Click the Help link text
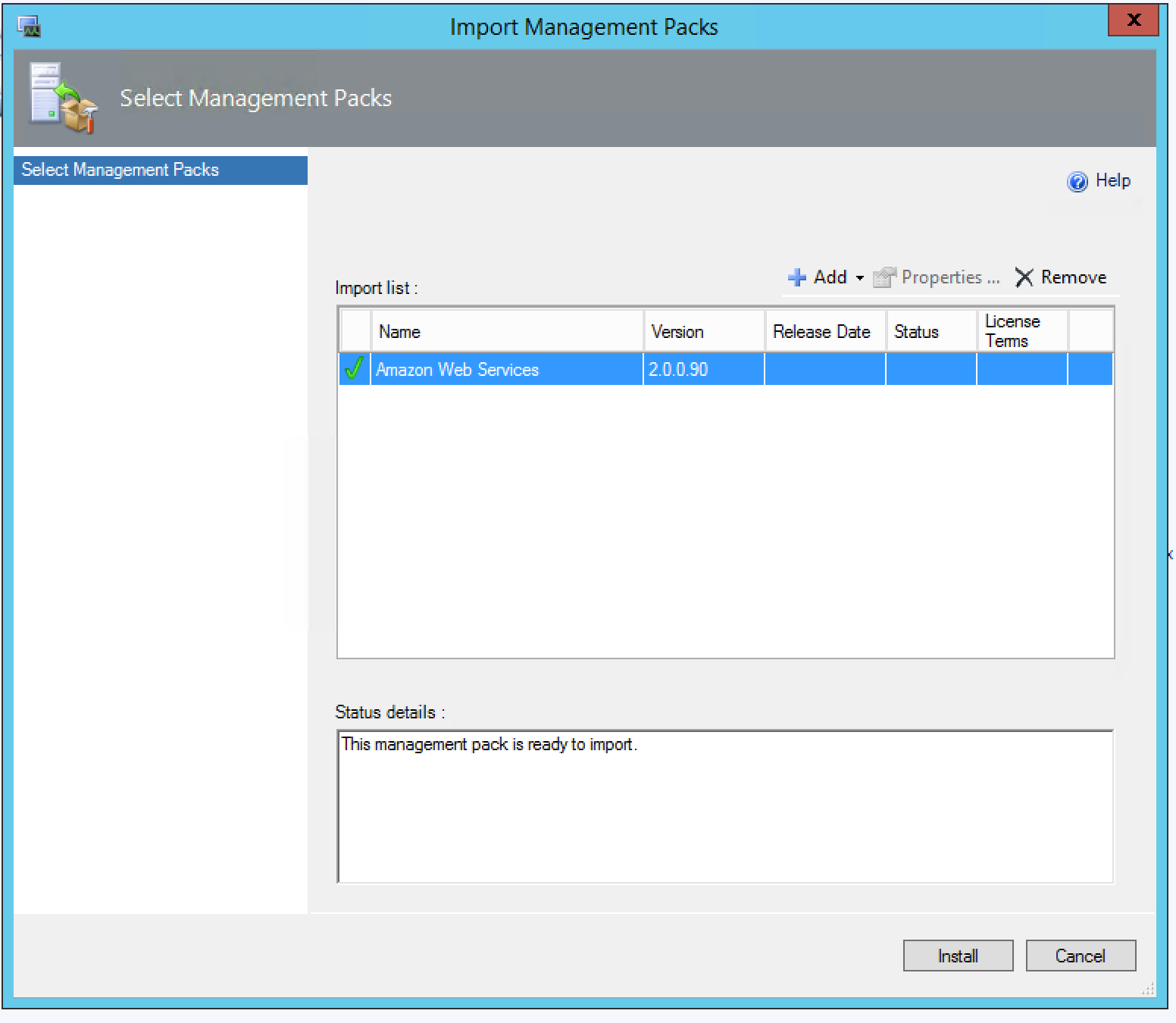The height and width of the screenshot is (1023, 1176). tap(1112, 181)
